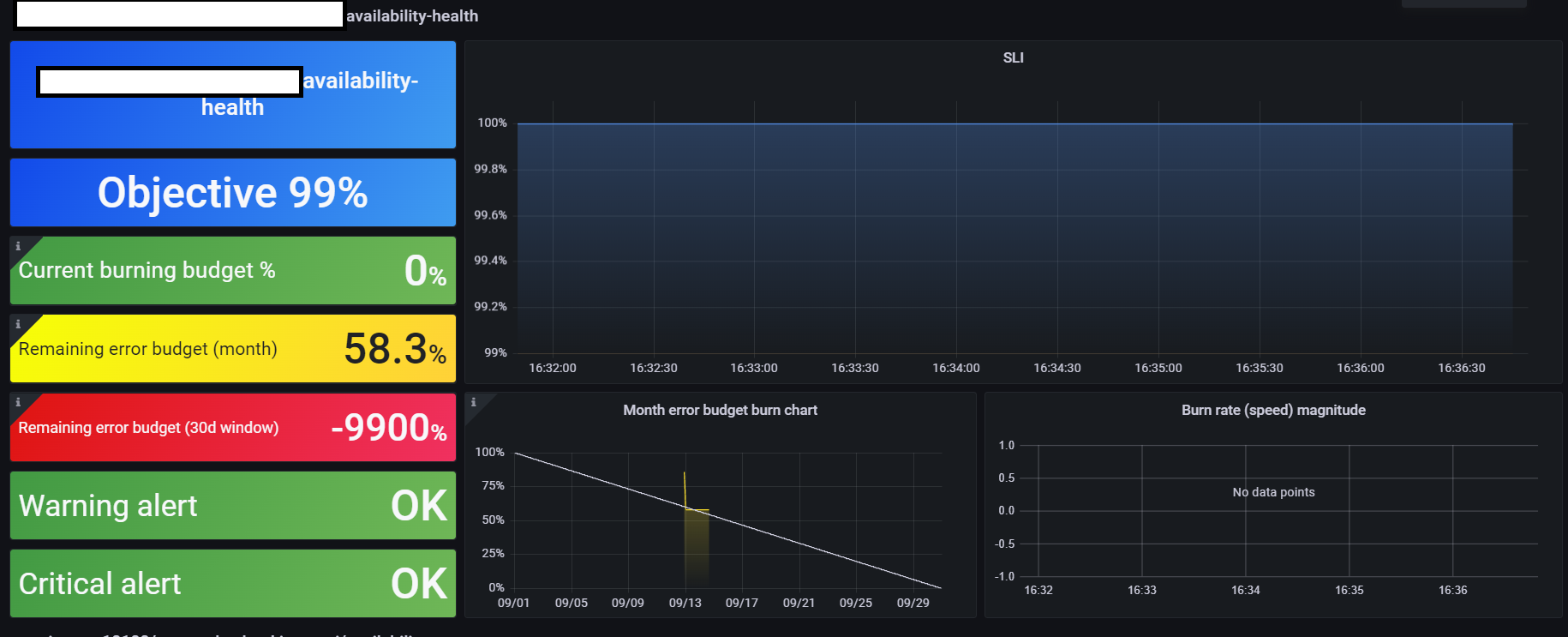Screen dimensions: 1568x637
Task: Click the Warning alert OK status
Action: [419, 506]
